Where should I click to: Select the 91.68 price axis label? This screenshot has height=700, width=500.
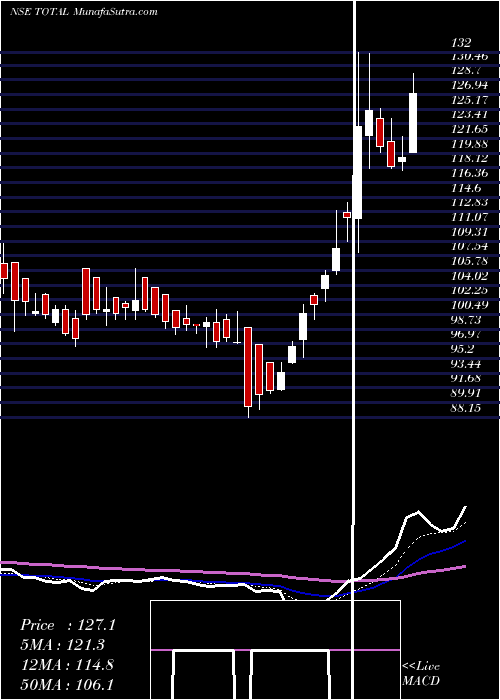466,379
